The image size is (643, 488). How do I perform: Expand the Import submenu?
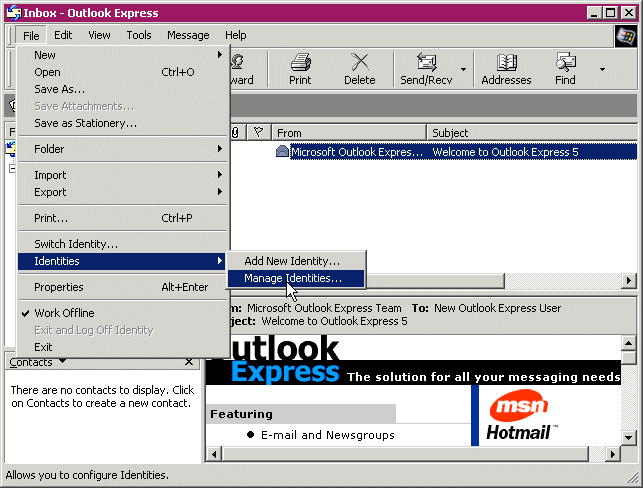122,175
